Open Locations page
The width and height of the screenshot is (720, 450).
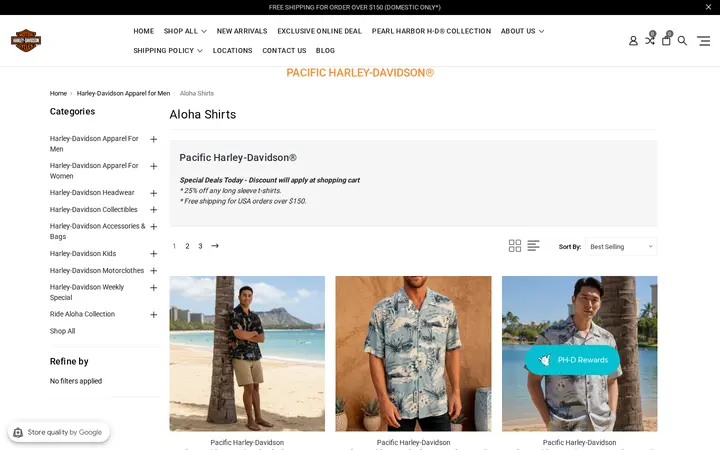[x=232, y=51]
